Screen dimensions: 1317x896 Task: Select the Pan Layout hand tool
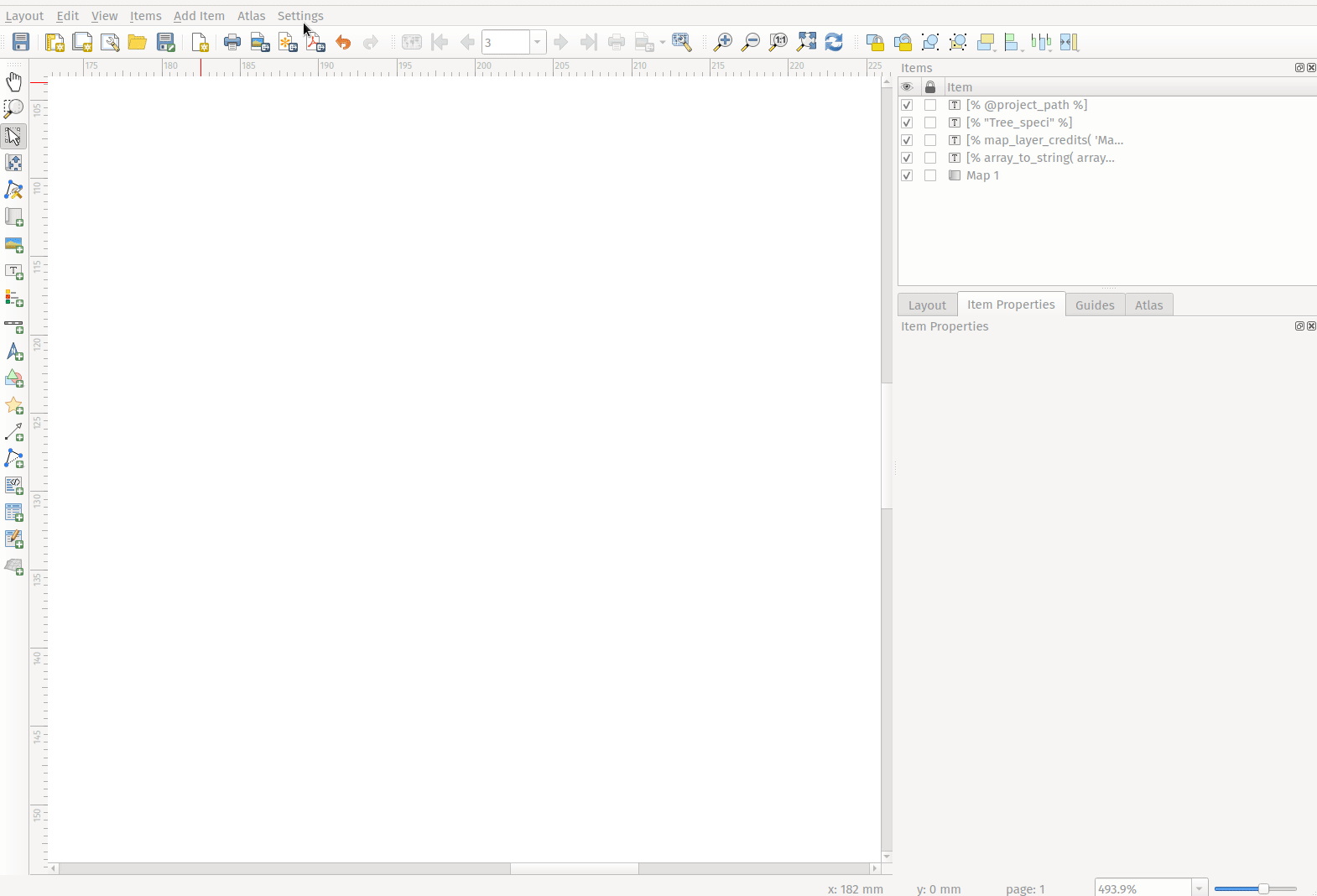pyautogui.click(x=14, y=81)
